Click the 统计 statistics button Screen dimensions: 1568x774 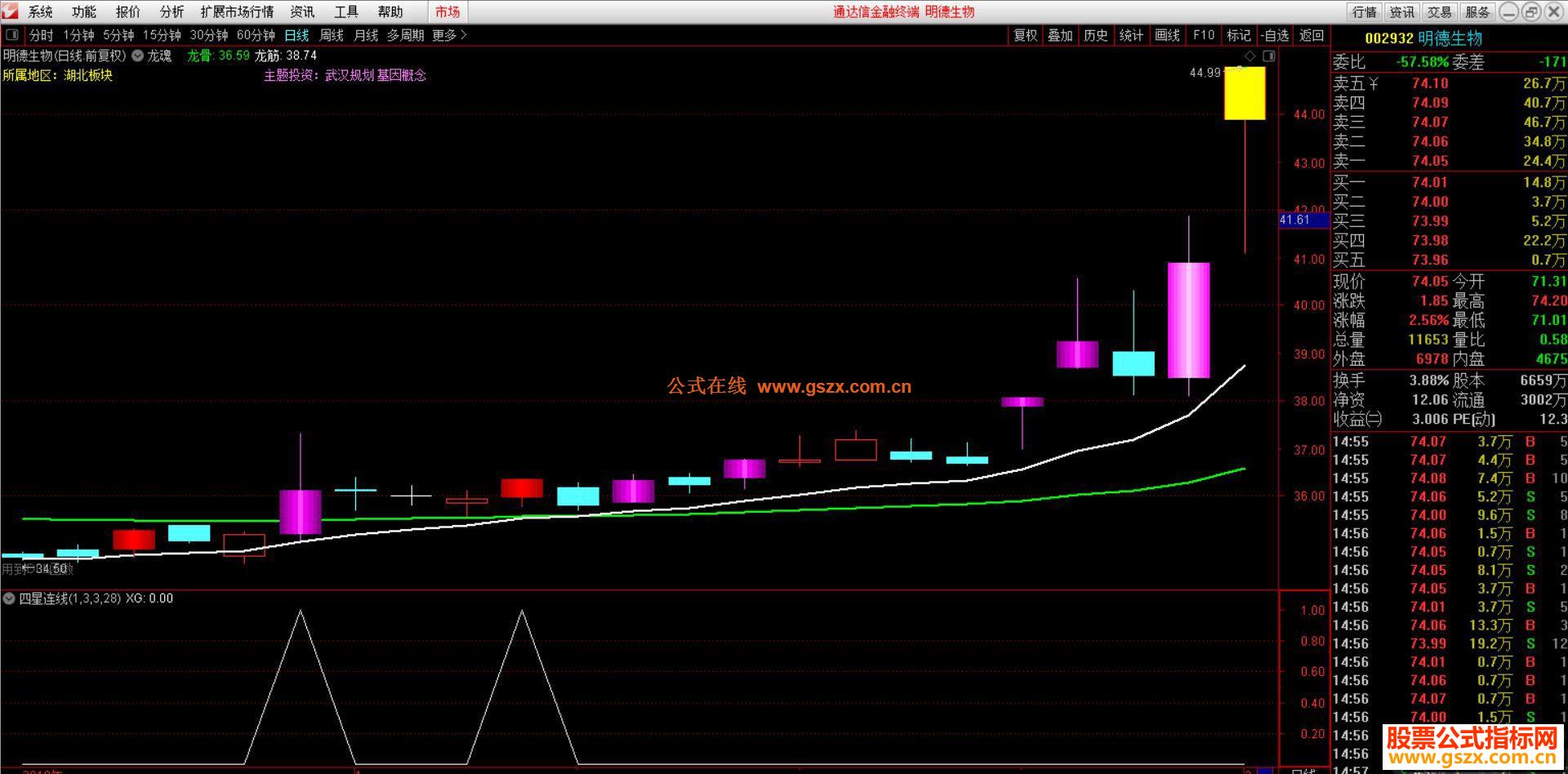(x=1131, y=35)
